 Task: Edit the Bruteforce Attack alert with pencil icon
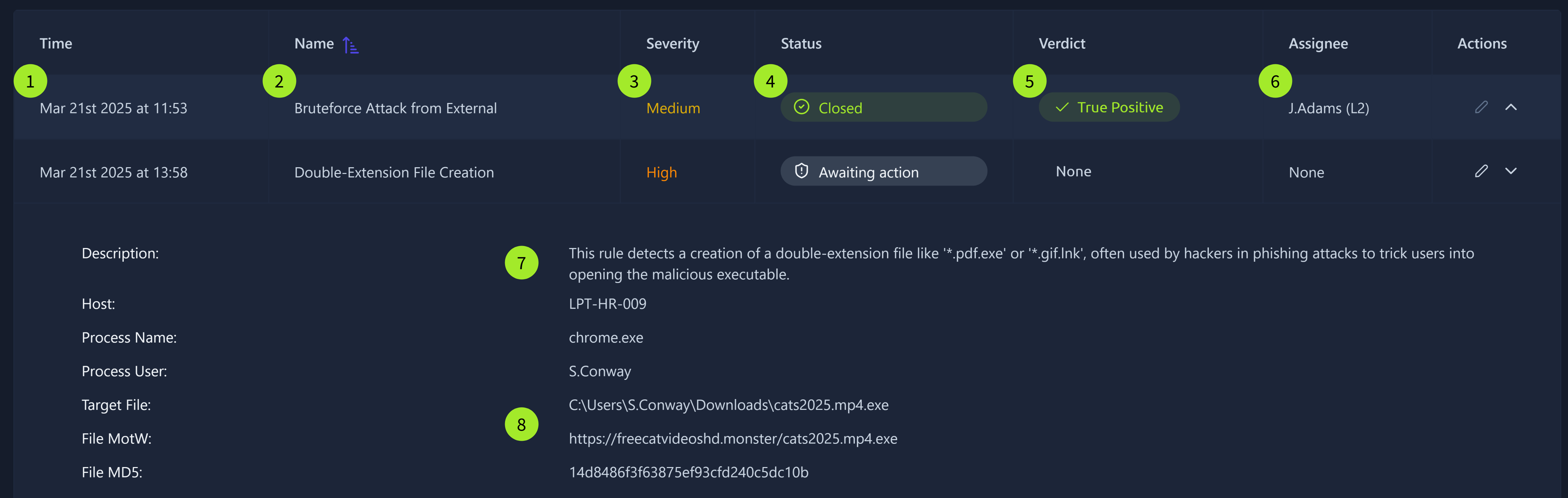1481,107
